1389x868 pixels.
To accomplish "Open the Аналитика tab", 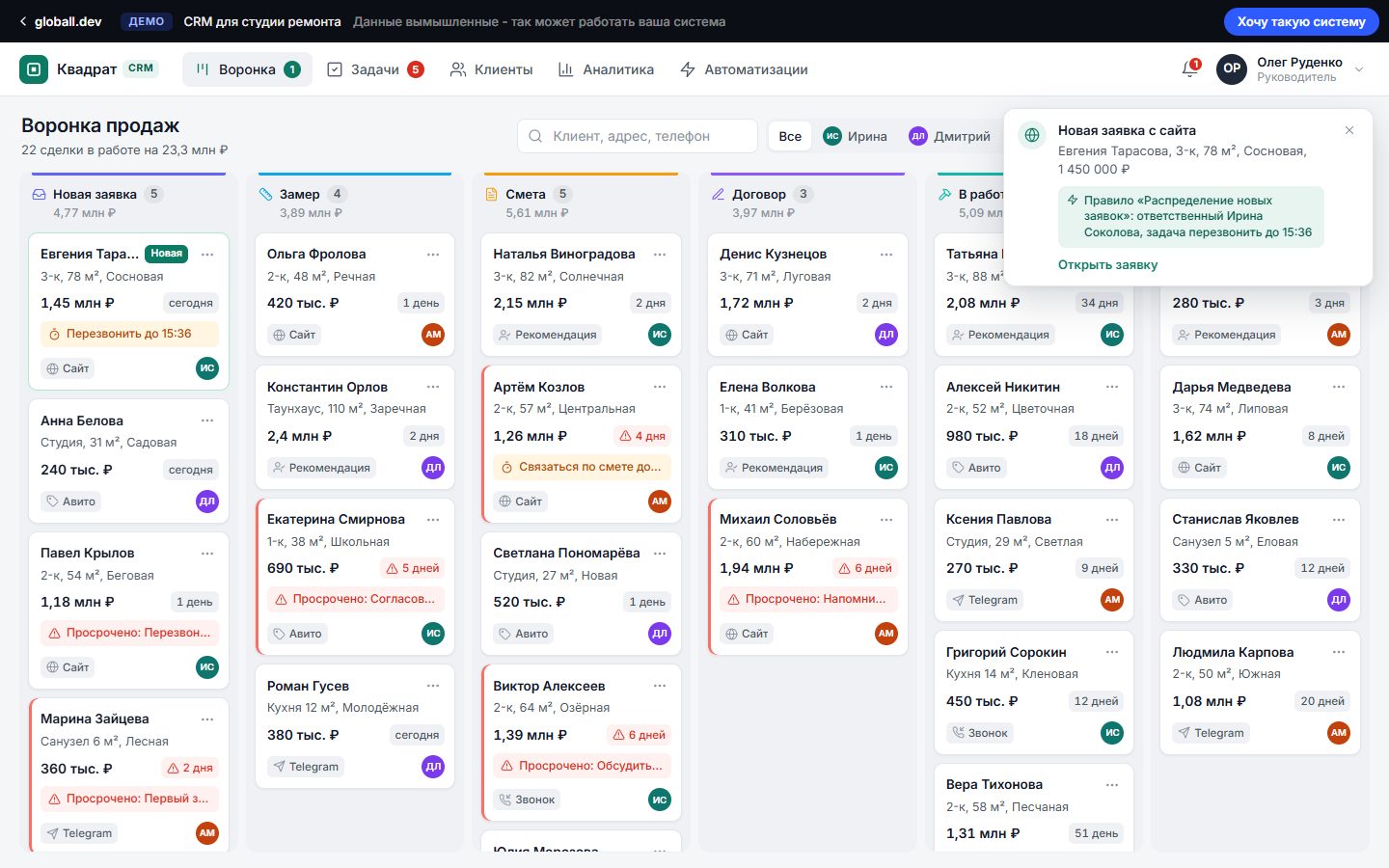I will tap(606, 69).
